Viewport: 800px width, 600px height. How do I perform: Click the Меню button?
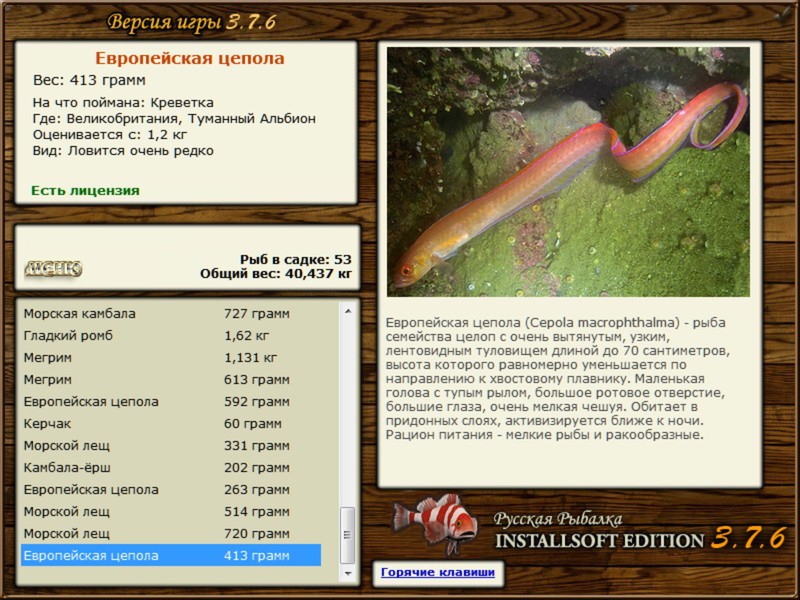(x=53, y=268)
